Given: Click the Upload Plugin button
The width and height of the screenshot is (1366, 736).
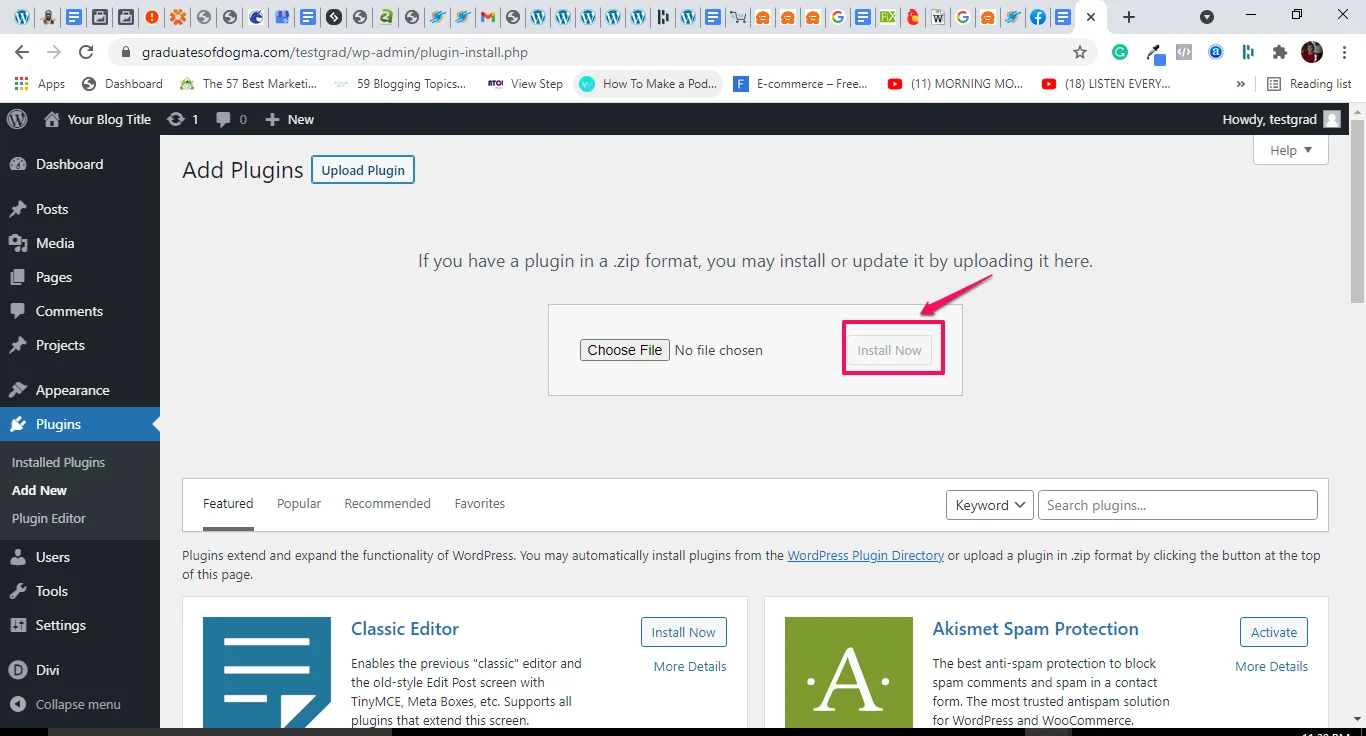Looking at the screenshot, I should (362, 169).
